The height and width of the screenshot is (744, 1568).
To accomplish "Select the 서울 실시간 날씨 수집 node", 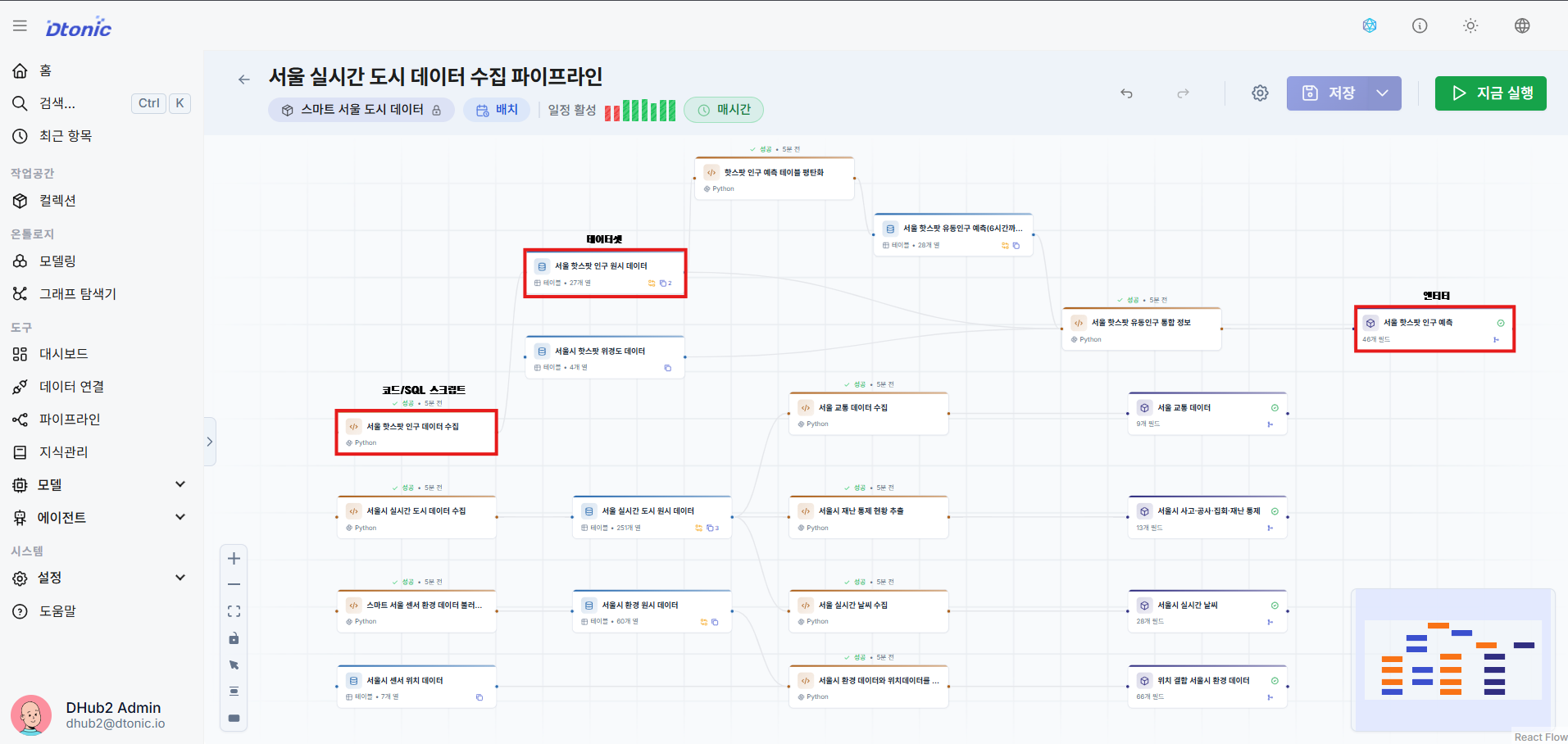I will [x=869, y=611].
